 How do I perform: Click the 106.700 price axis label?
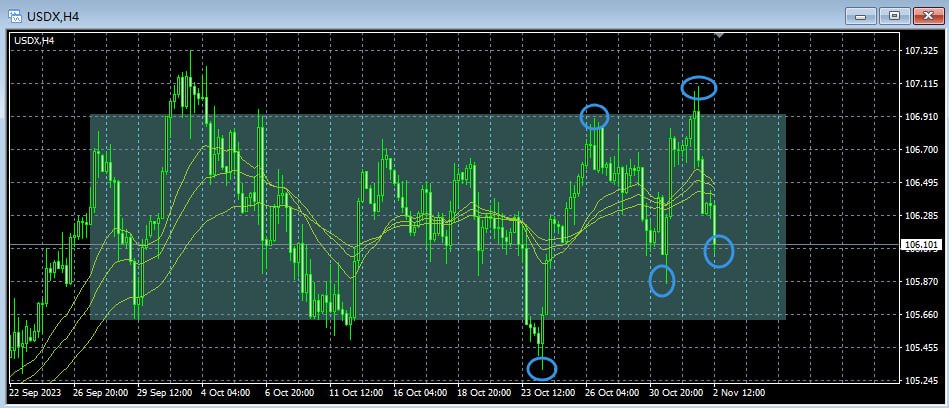tap(921, 149)
